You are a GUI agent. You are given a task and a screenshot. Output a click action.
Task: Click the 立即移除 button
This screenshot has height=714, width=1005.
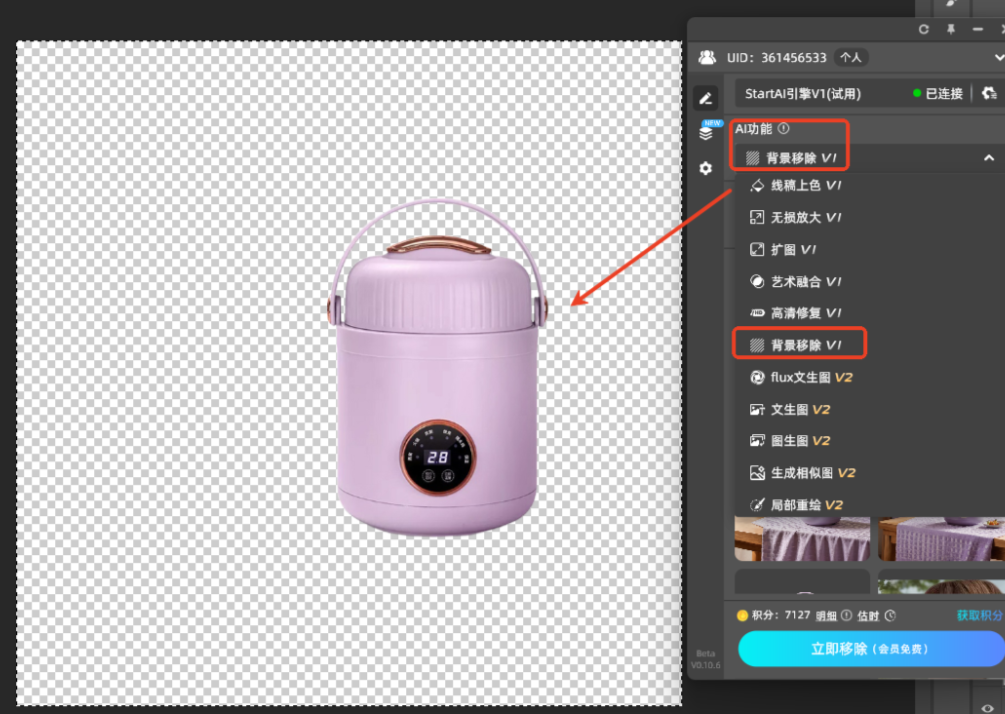point(870,649)
